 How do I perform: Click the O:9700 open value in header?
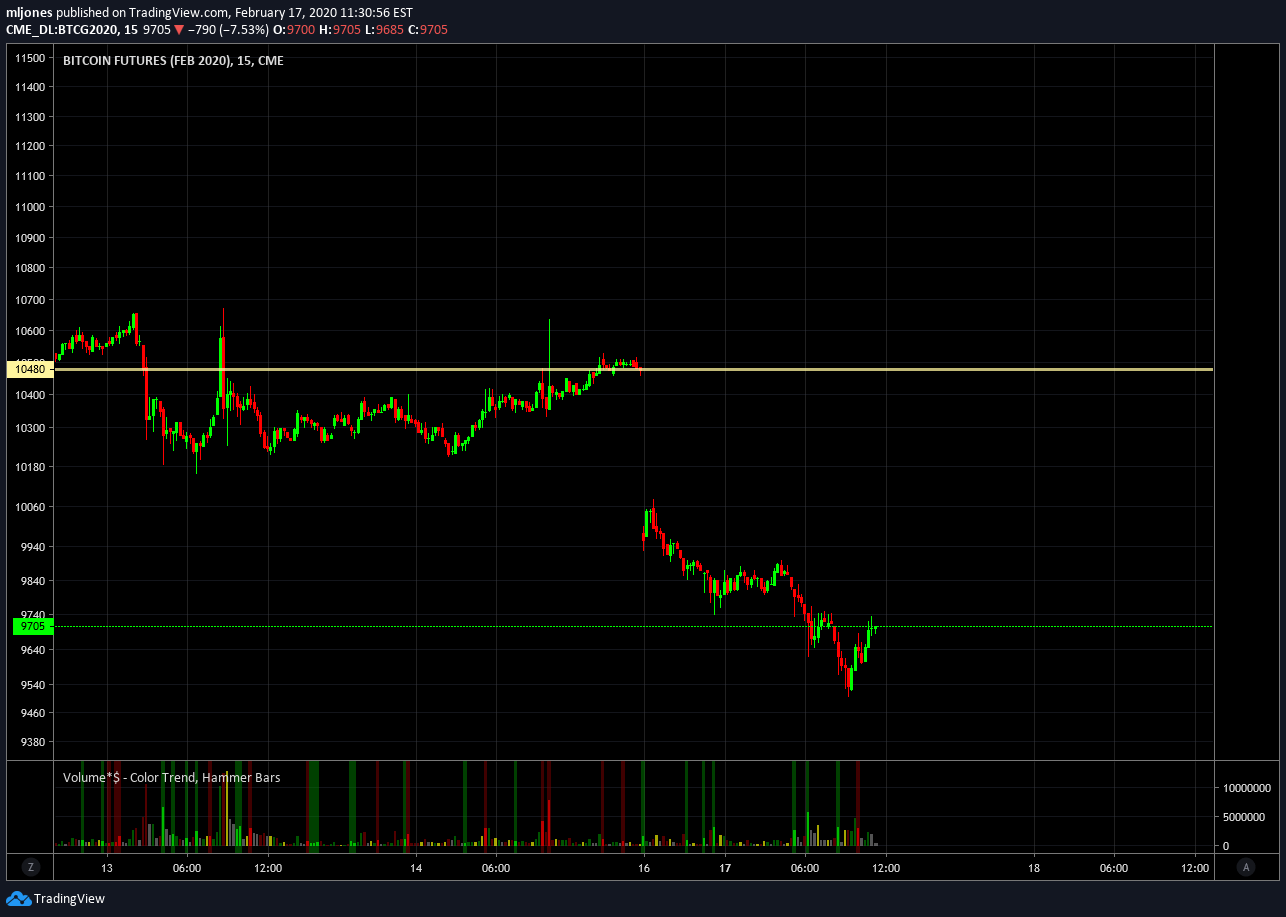click(x=295, y=29)
